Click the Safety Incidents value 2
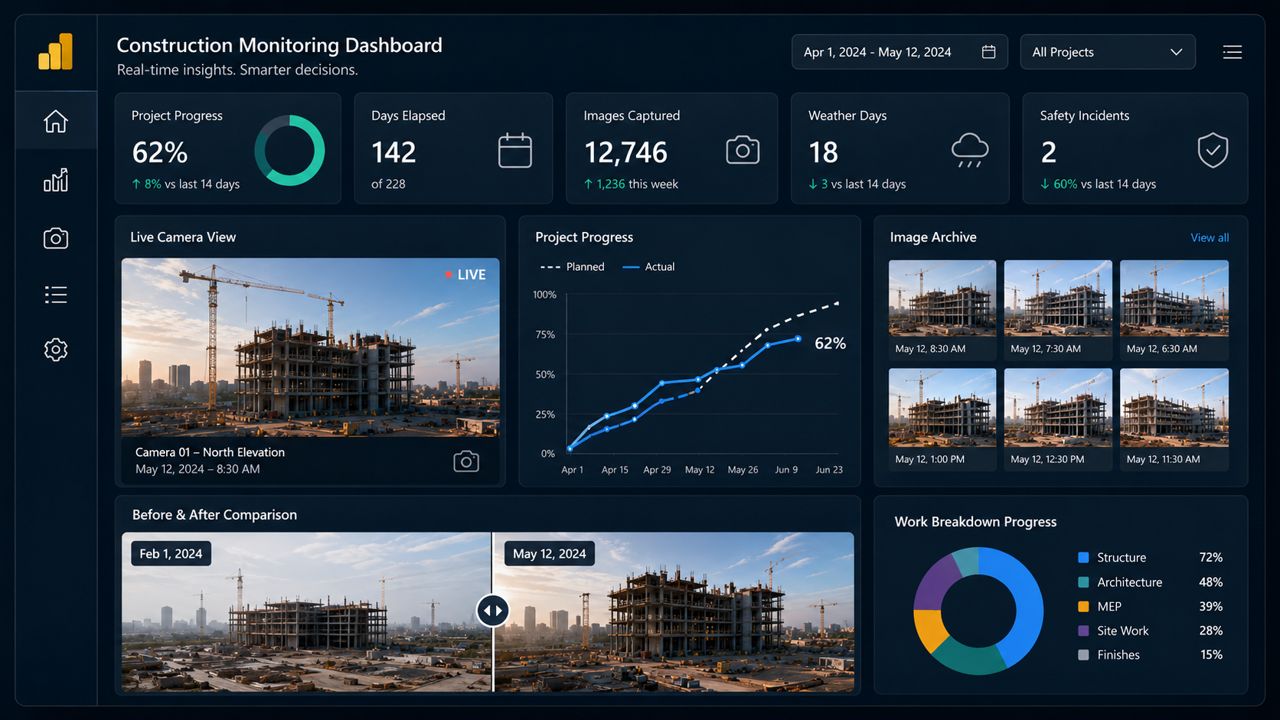 point(1048,152)
